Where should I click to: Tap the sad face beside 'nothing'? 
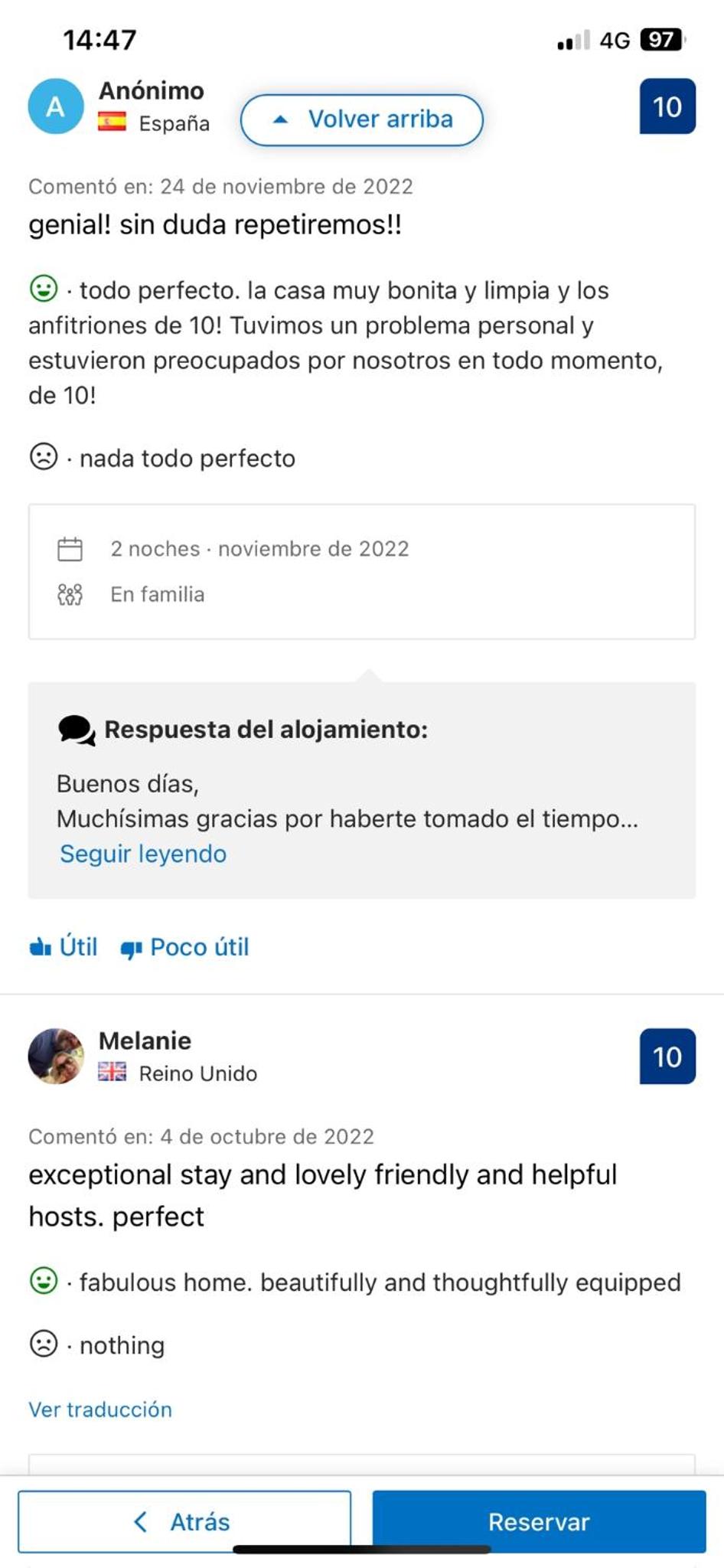tap(44, 1344)
